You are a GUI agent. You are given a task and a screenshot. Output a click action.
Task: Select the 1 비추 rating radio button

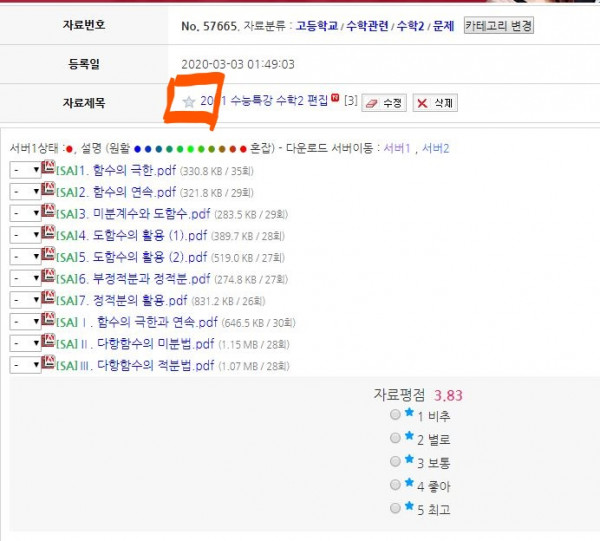(396, 414)
